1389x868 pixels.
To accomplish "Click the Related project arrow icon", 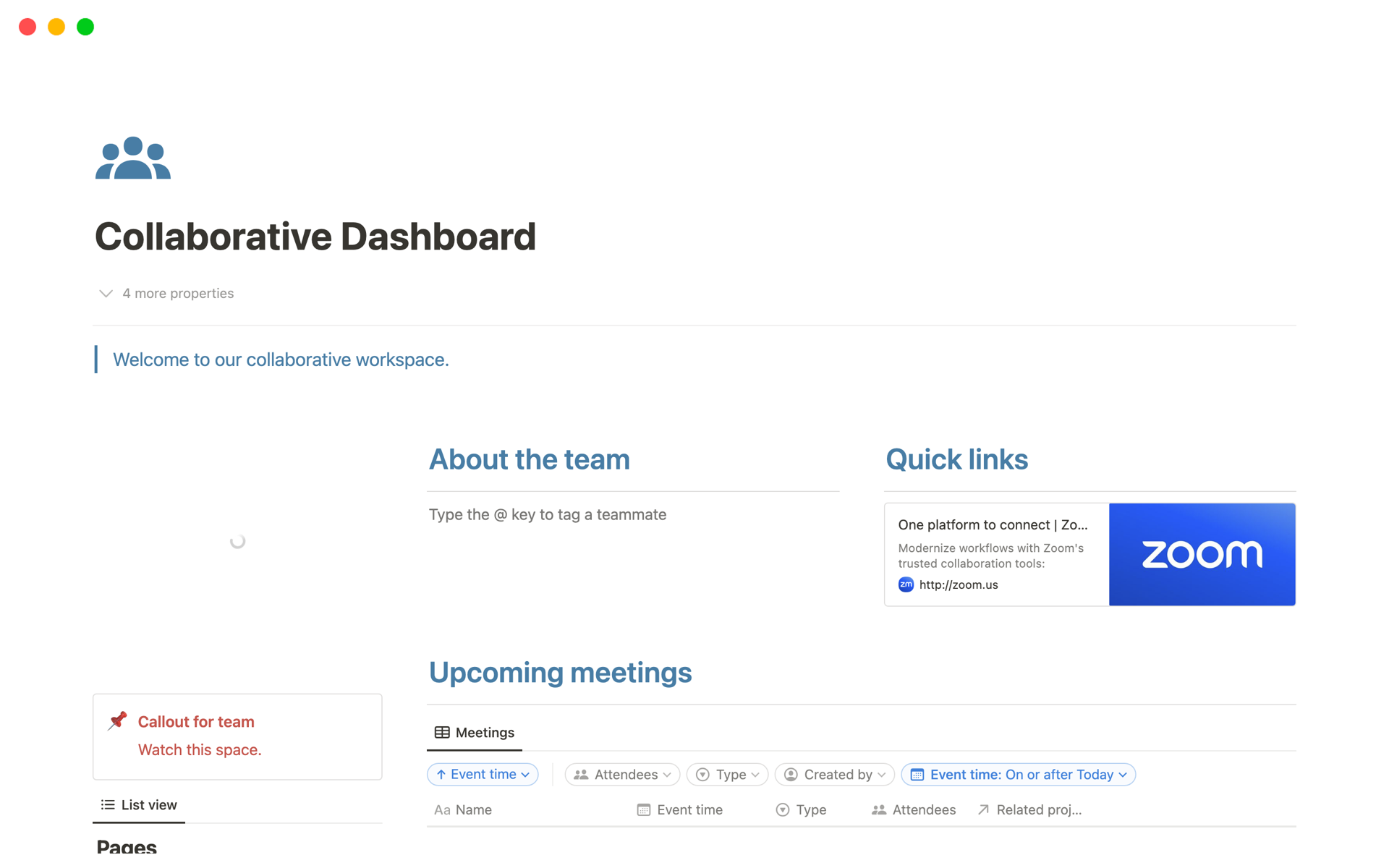I will 983,809.
